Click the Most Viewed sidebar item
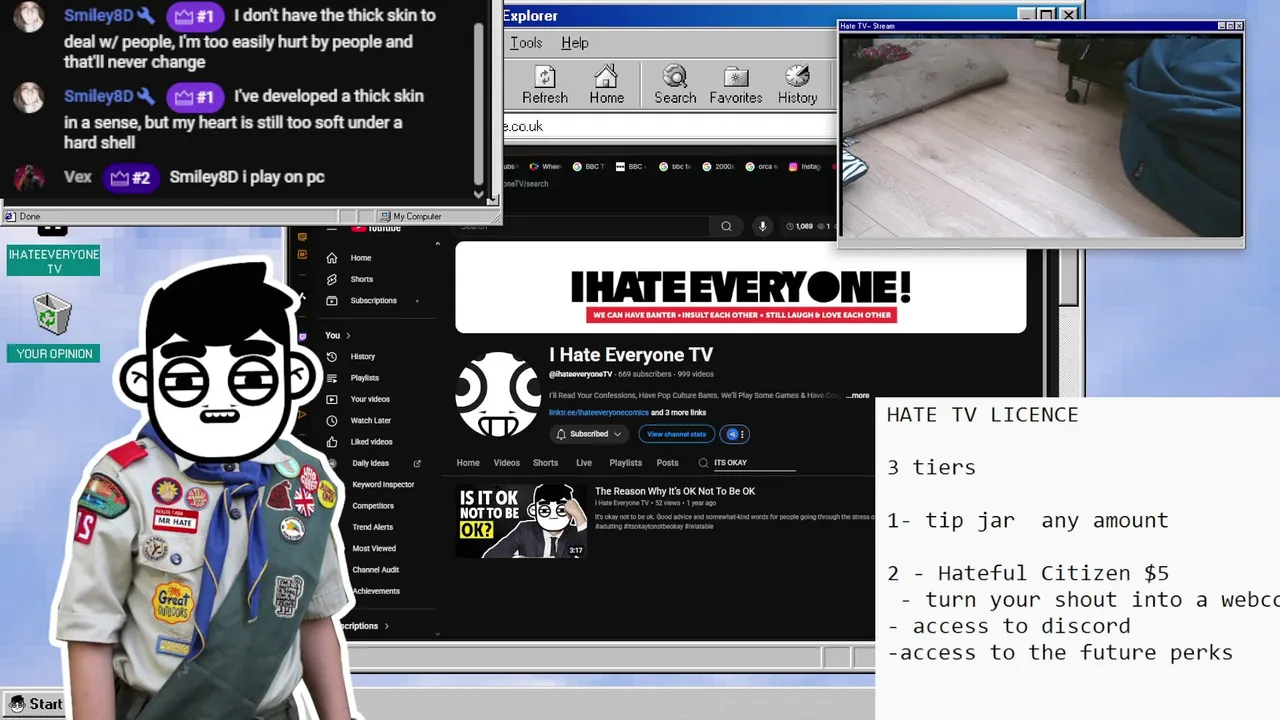Viewport: 1280px width, 720px height. click(374, 548)
